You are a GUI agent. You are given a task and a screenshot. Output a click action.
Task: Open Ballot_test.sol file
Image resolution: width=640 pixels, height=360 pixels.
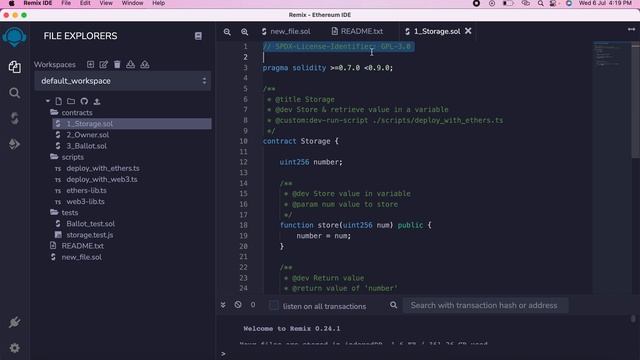90,224
